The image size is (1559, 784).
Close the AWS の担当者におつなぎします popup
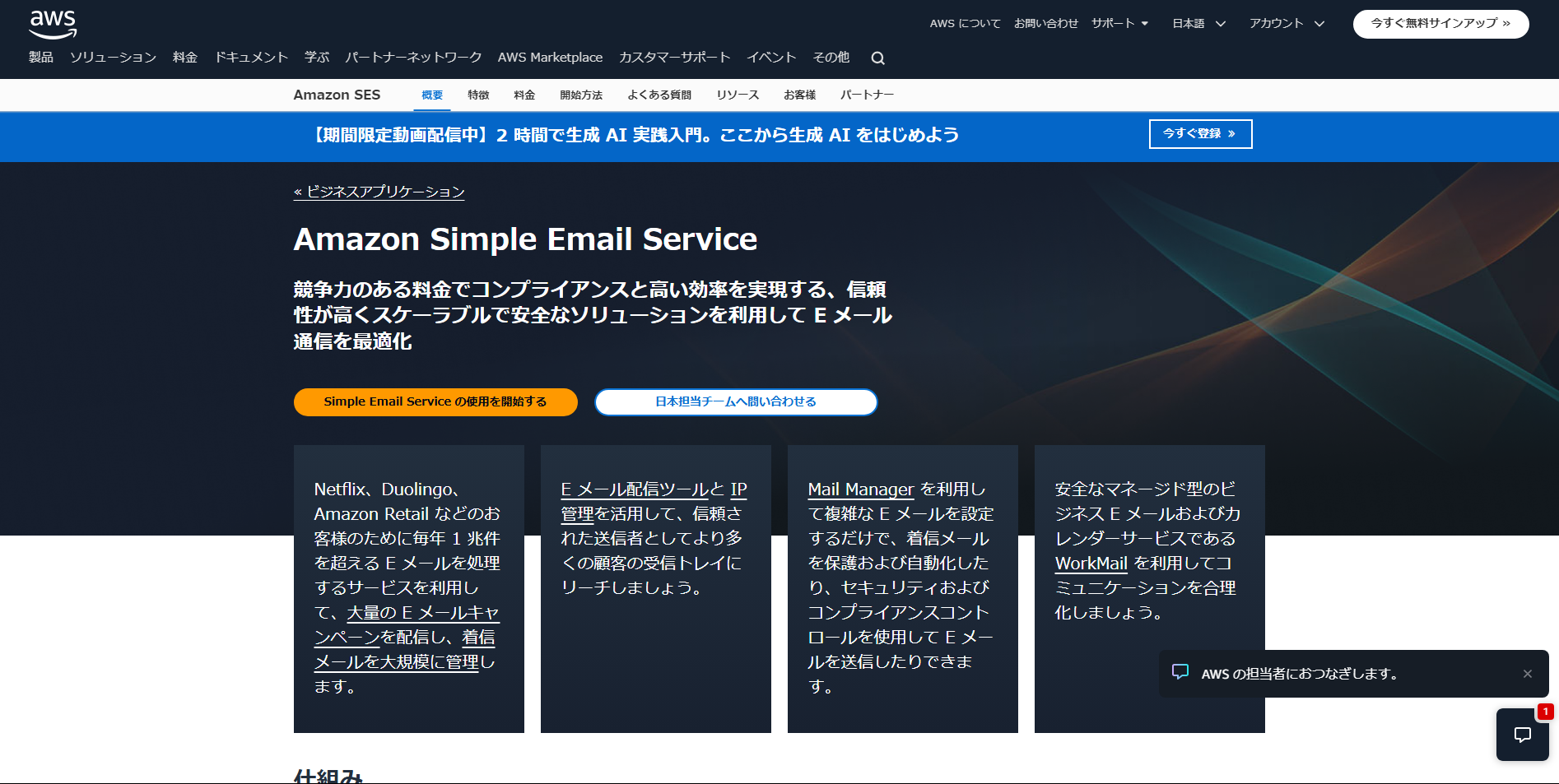1528,674
